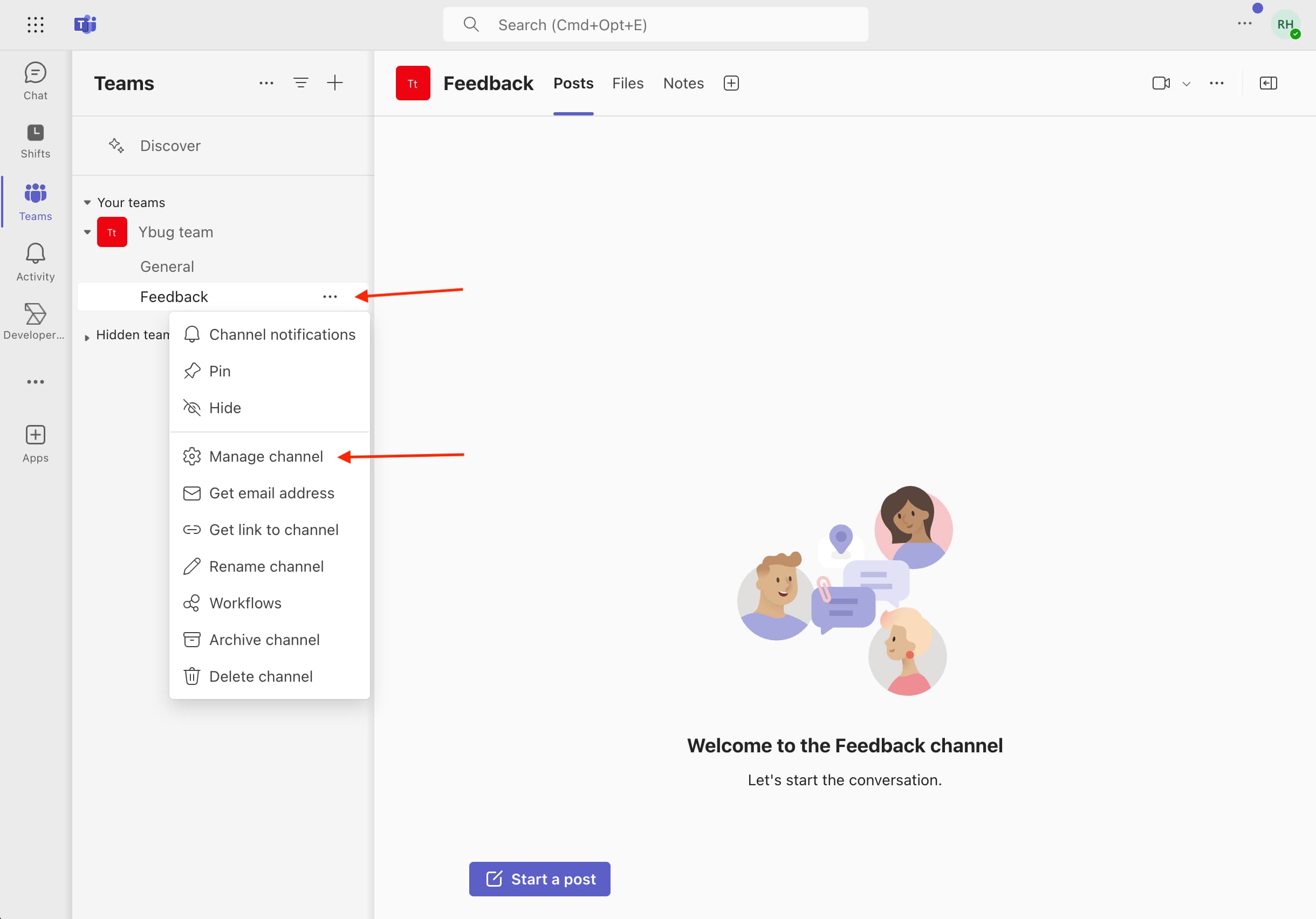Click the Teams icon in sidebar
This screenshot has height=919, width=1316.
(x=35, y=200)
